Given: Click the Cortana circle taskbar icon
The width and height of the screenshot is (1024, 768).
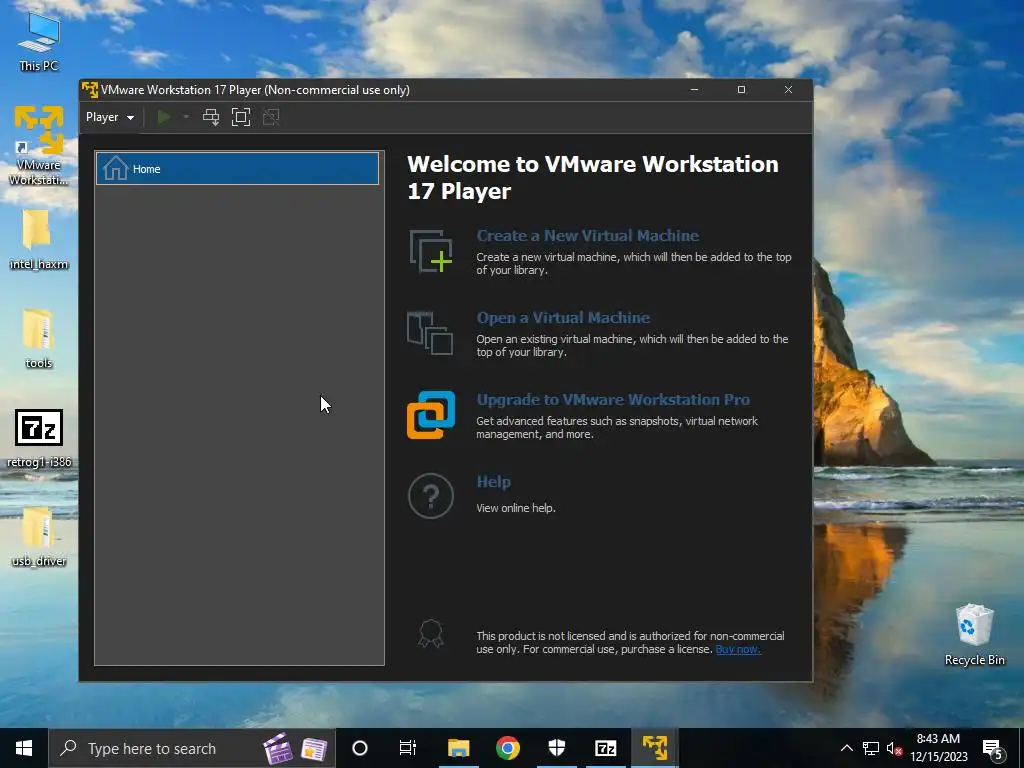Looking at the screenshot, I should (360, 748).
